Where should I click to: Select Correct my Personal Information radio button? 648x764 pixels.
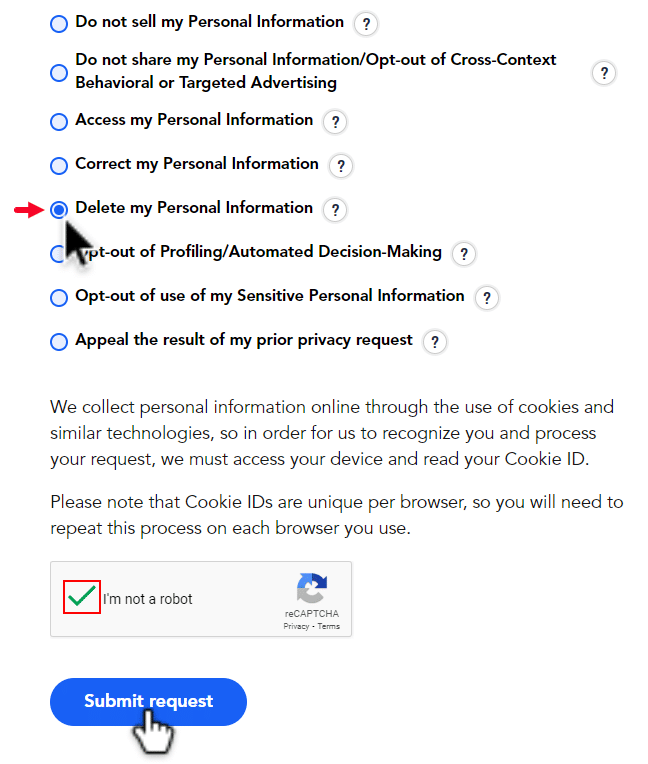tap(59, 166)
